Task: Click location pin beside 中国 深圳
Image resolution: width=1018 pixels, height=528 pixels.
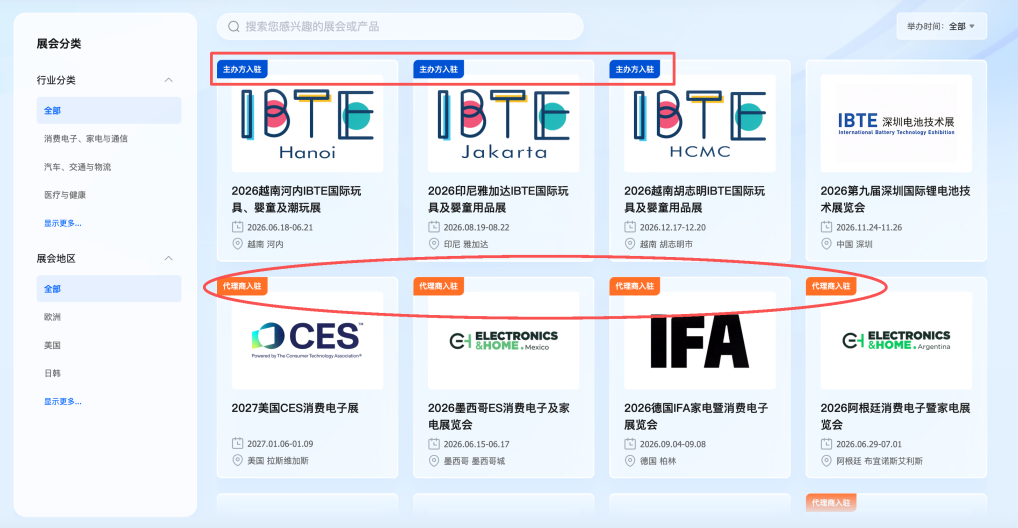Action: coord(826,244)
